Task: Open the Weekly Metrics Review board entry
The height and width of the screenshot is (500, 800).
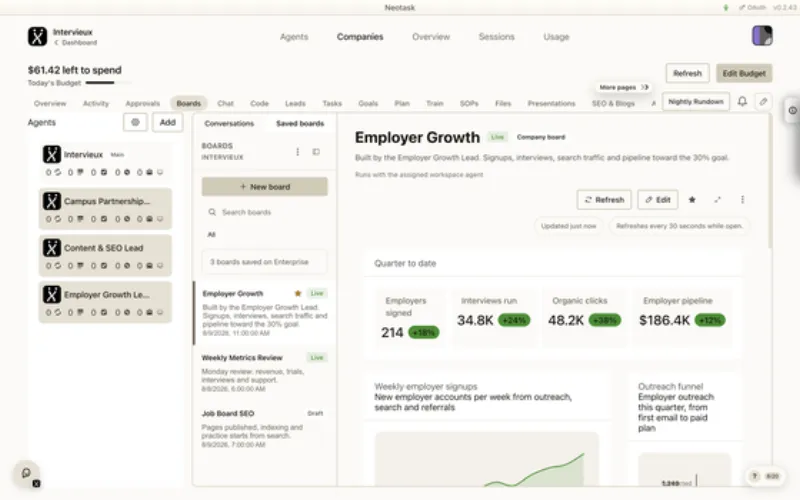Action: coord(264,372)
